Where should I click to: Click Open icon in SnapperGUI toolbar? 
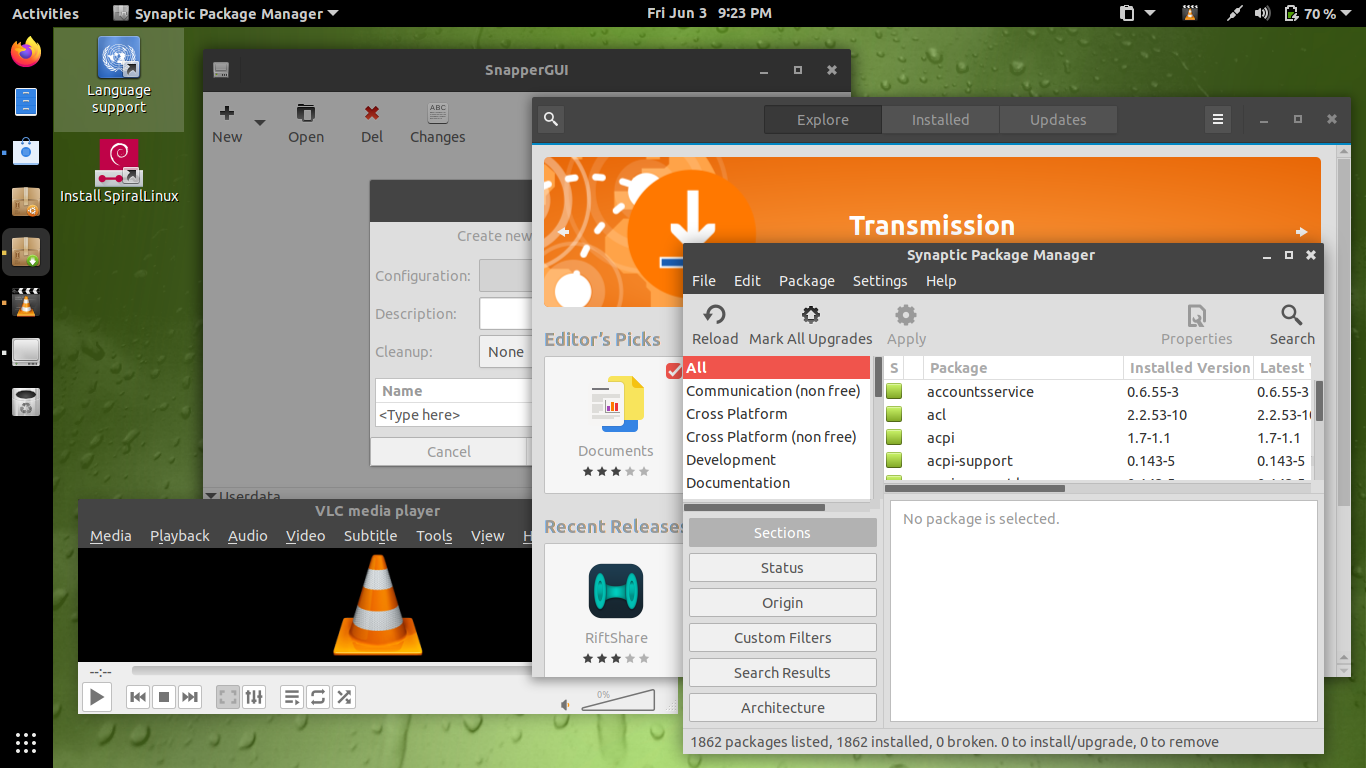(x=306, y=113)
